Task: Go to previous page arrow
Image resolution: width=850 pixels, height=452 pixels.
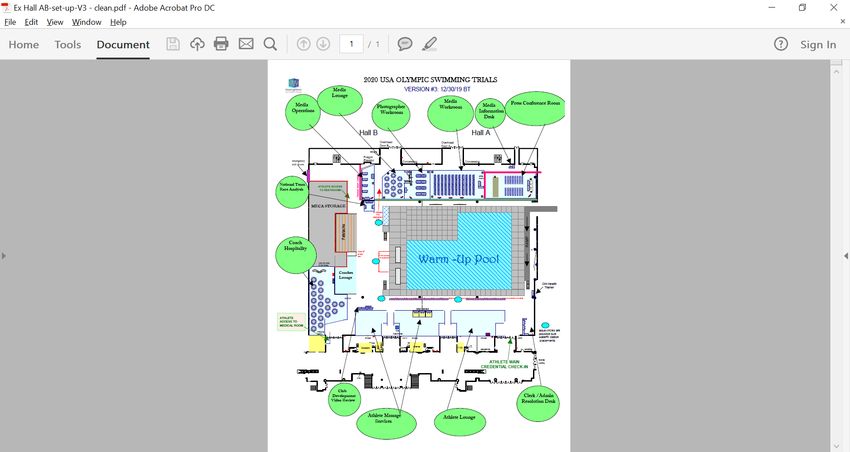Action: pyautogui.click(x=304, y=44)
